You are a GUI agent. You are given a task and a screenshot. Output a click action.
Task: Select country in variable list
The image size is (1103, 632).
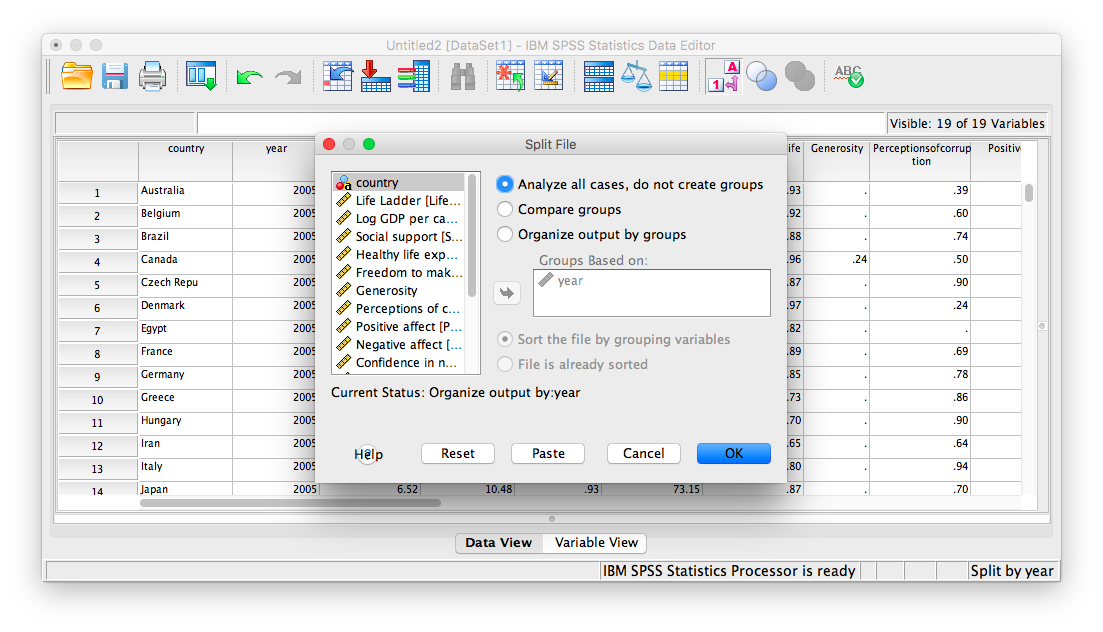tap(399, 182)
